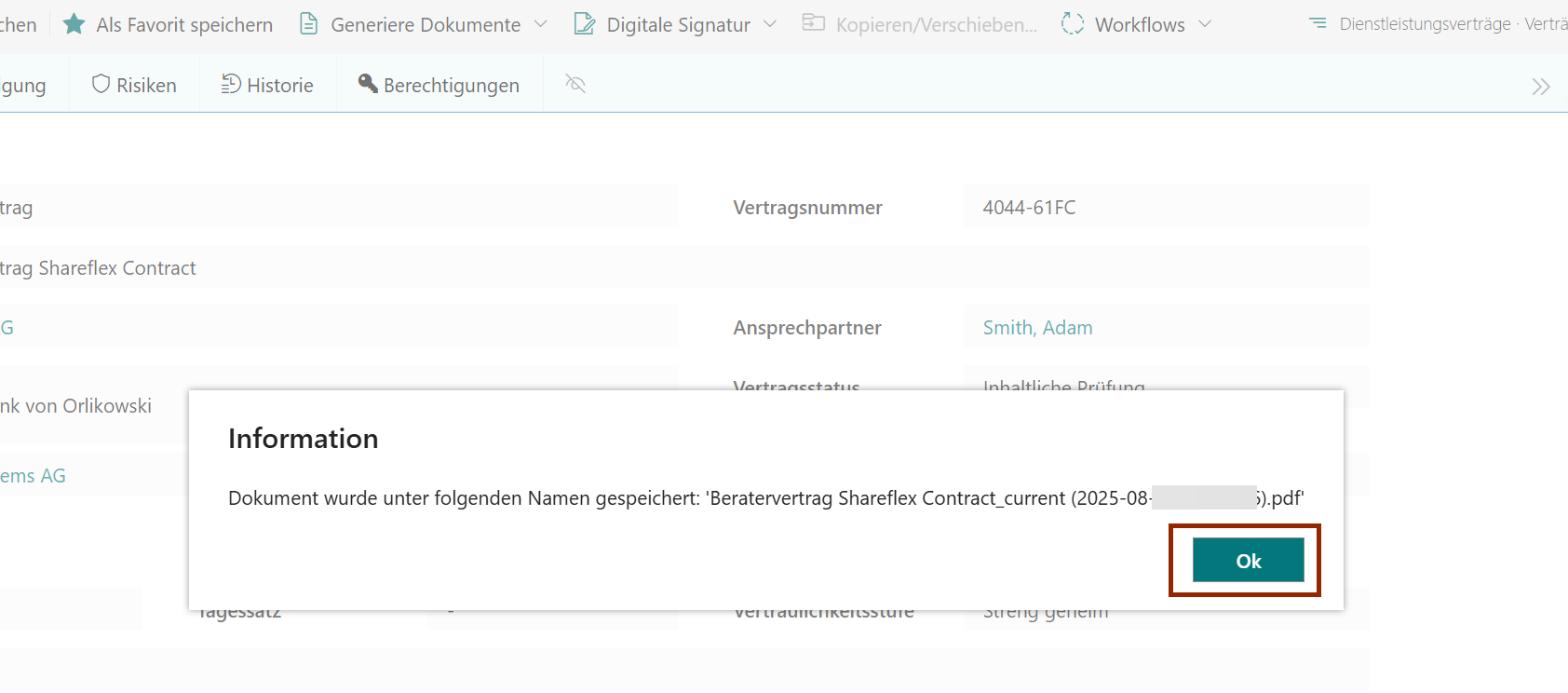The image size is (1568, 693).
Task: Open the Digitale Signatur dropdown chevron
Action: [770, 24]
